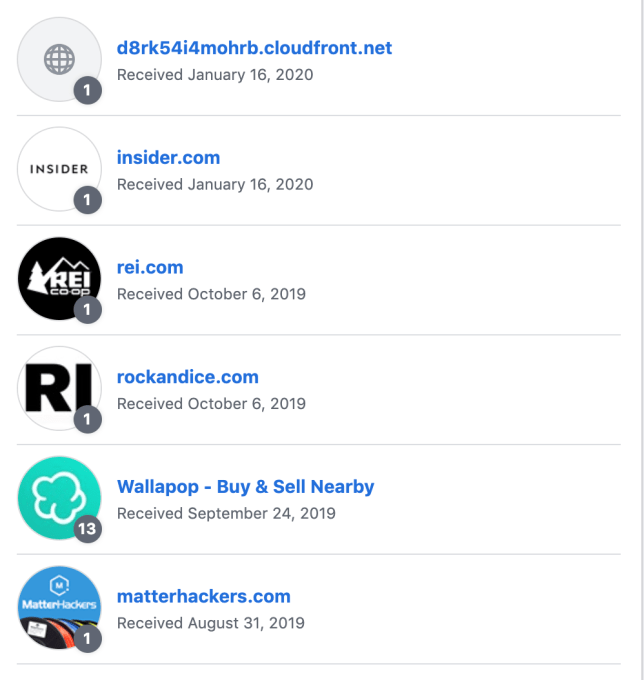Click the count badge on the globe icon

tap(87, 91)
